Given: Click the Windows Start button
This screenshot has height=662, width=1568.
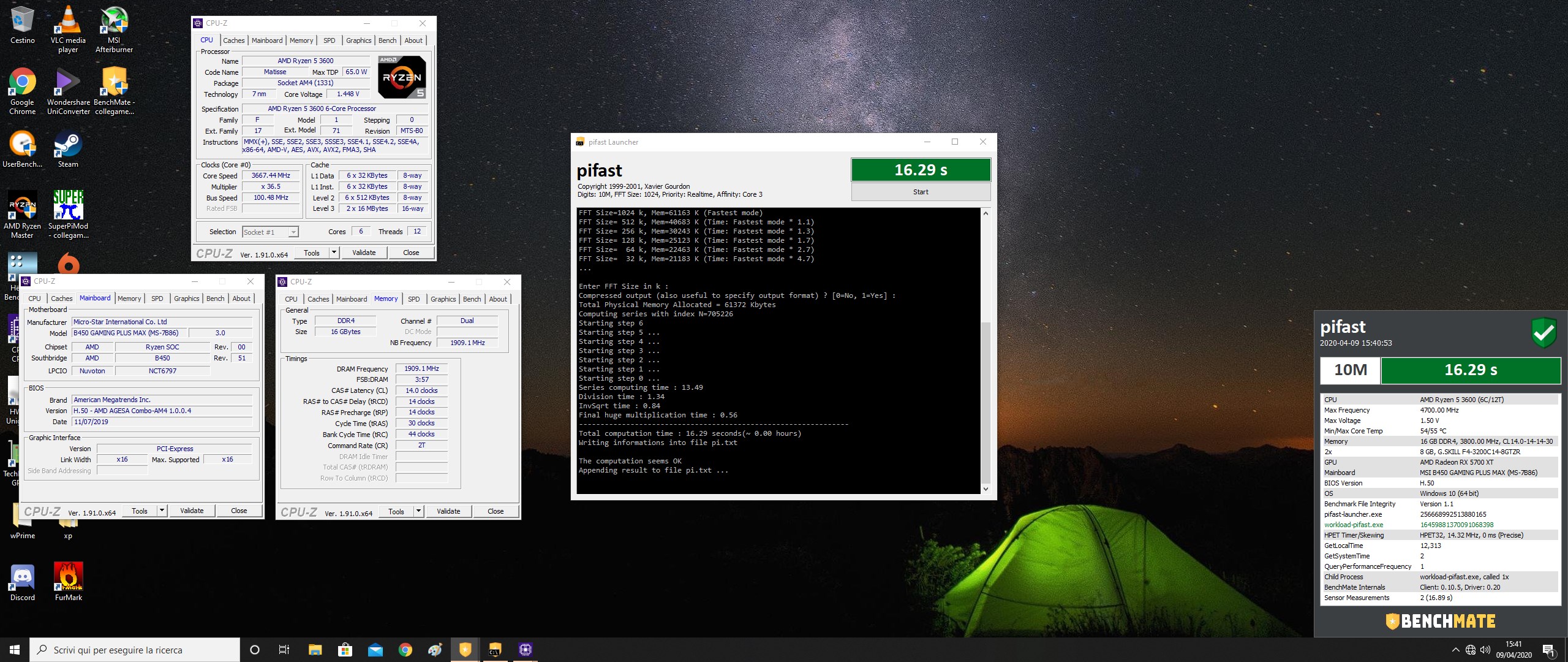Looking at the screenshot, I should (15, 650).
